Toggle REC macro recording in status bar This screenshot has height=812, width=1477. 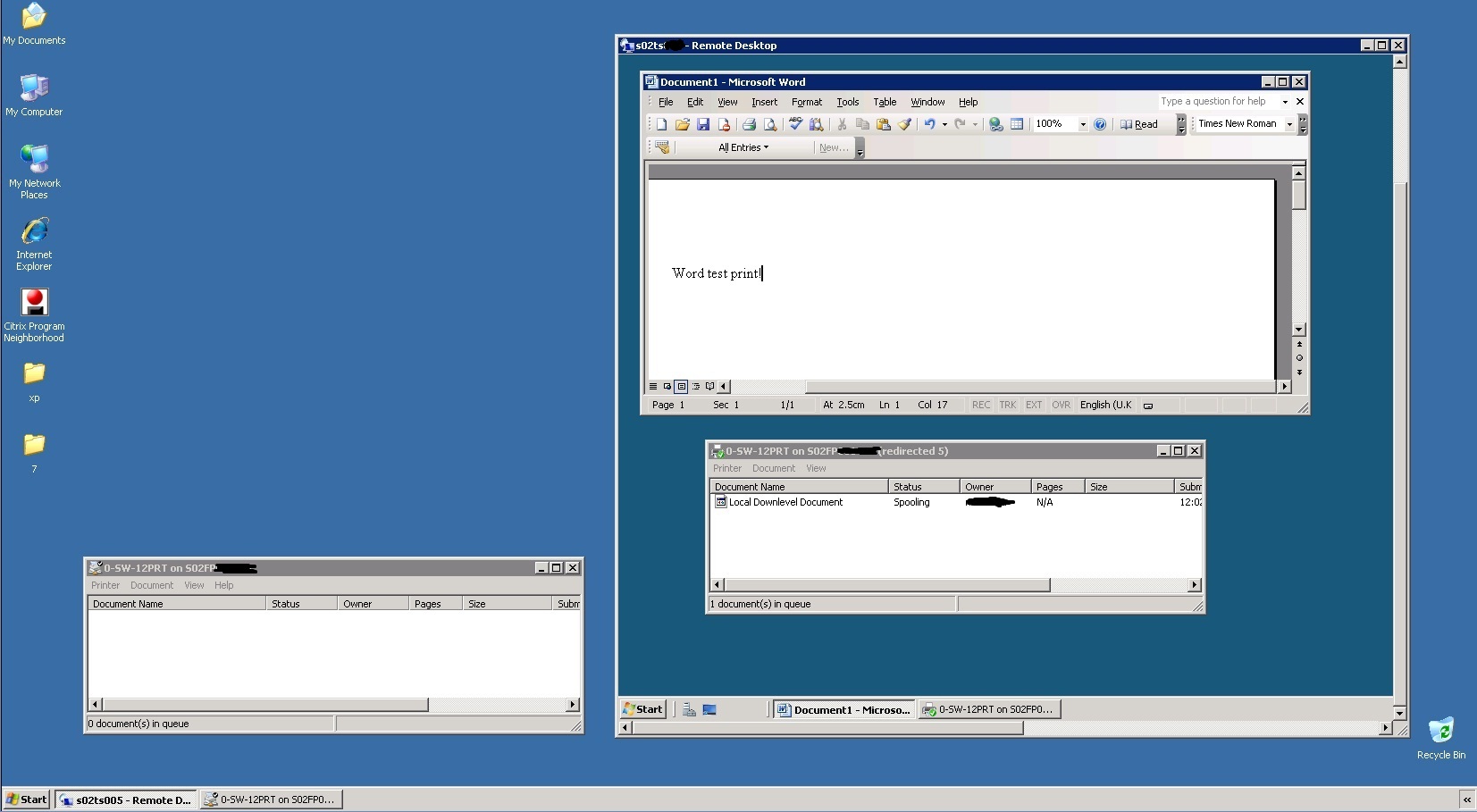[981, 405]
